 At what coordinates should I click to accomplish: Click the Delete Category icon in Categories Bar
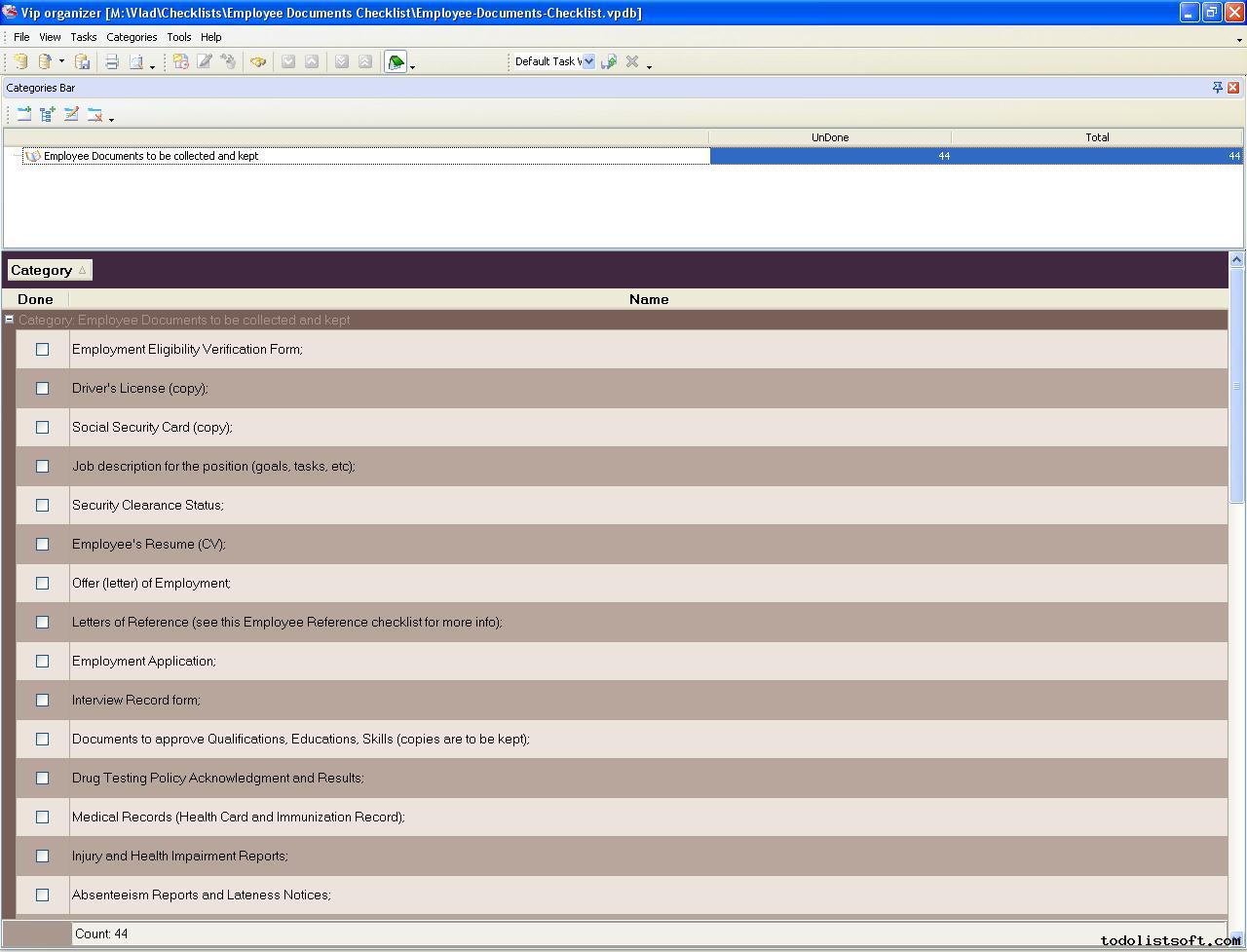[x=94, y=114]
